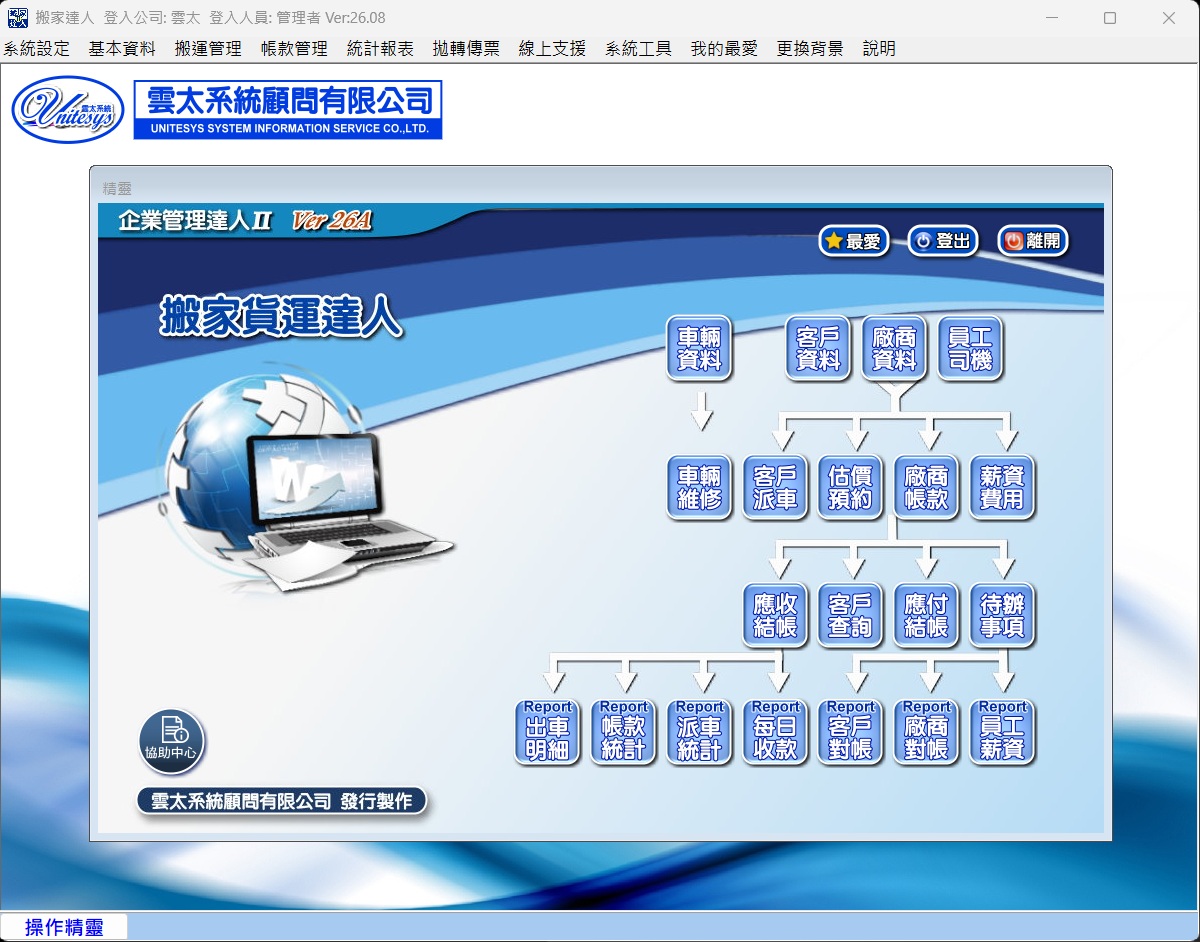This screenshot has width=1200, height=942.
Task: Open the 我的最愛 menu
Action: [724, 48]
